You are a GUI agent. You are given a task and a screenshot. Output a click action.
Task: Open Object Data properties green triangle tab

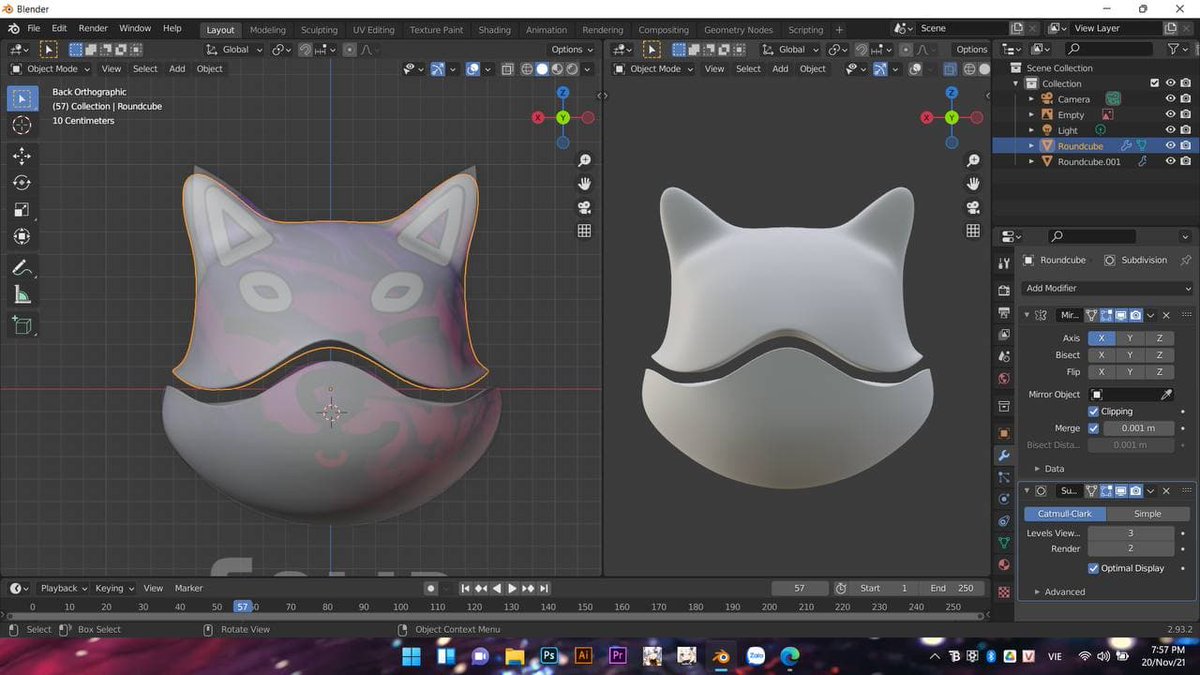point(1004,543)
